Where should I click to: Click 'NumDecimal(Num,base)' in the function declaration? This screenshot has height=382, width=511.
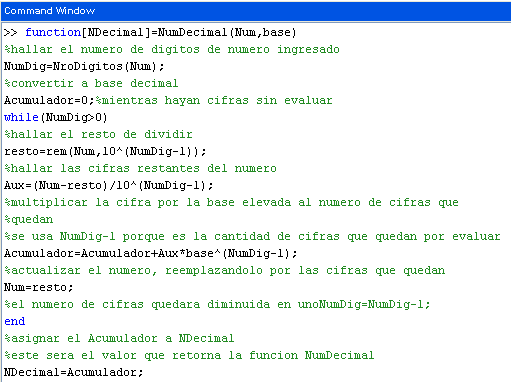tap(227, 32)
